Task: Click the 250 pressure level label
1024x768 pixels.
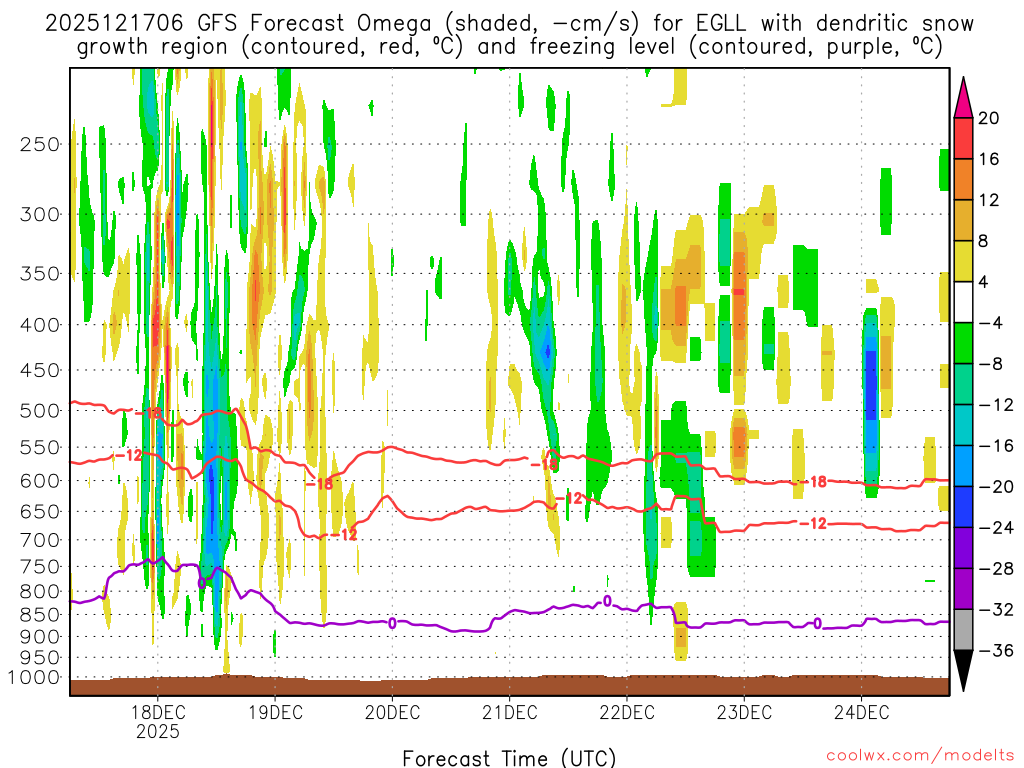Action: pos(40,144)
